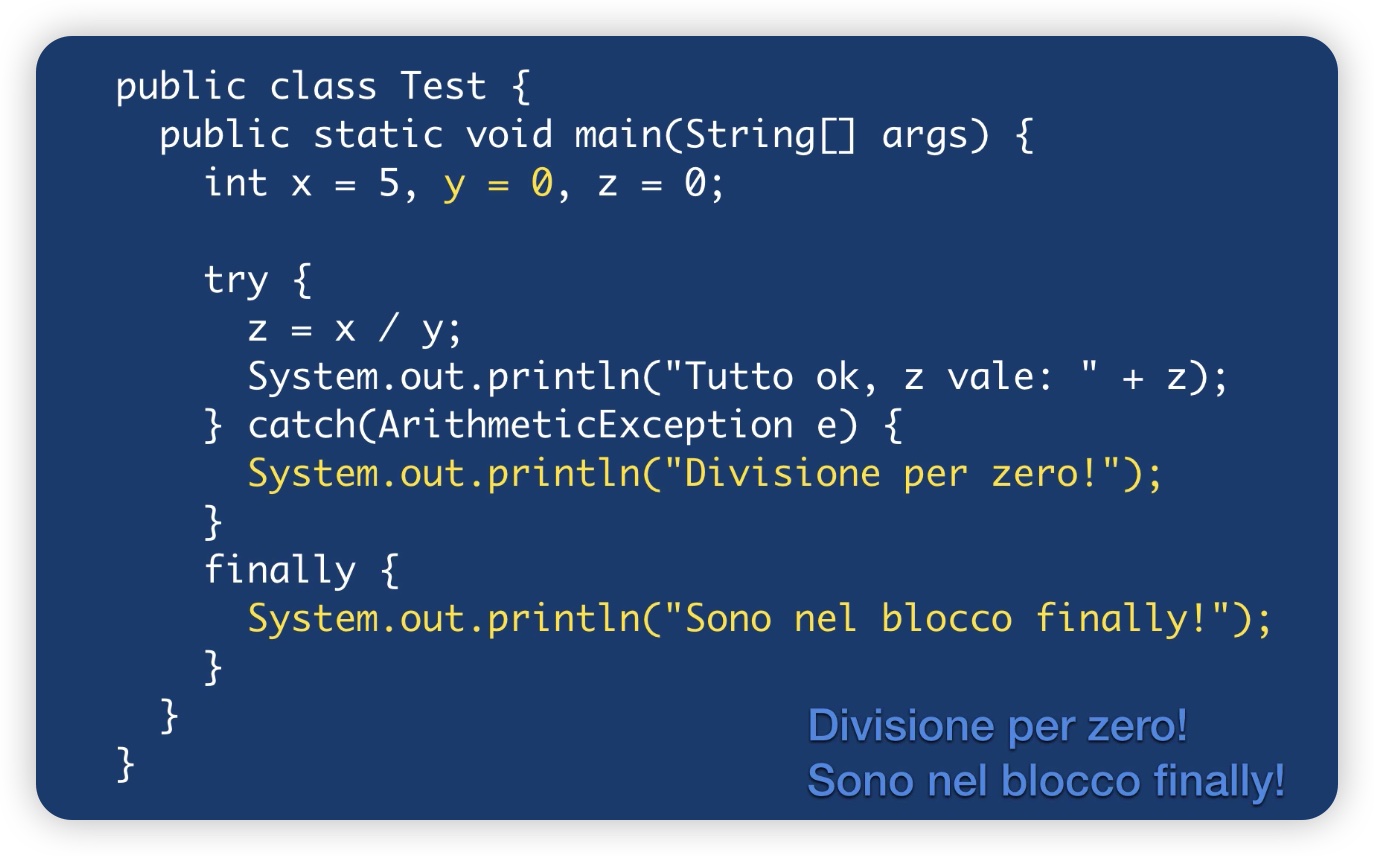The width and height of the screenshot is (1374, 856).
Task: Click the 'z = x / y;' statement
Action: point(355,329)
